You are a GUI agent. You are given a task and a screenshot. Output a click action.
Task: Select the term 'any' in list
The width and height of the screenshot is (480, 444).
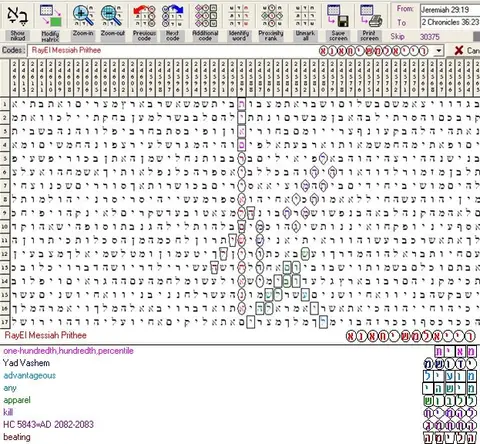pos(10,388)
